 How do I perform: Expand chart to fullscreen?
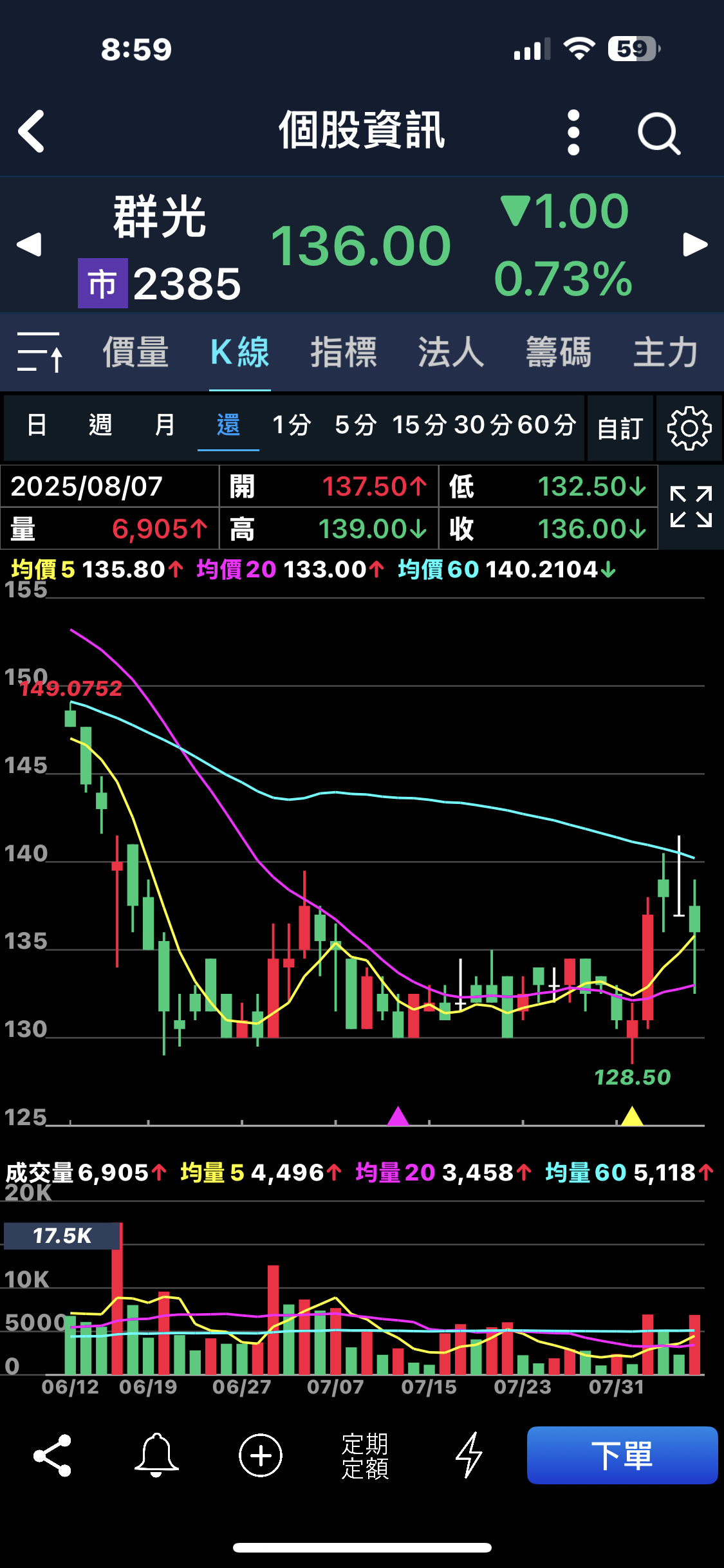click(x=691, y=507)
